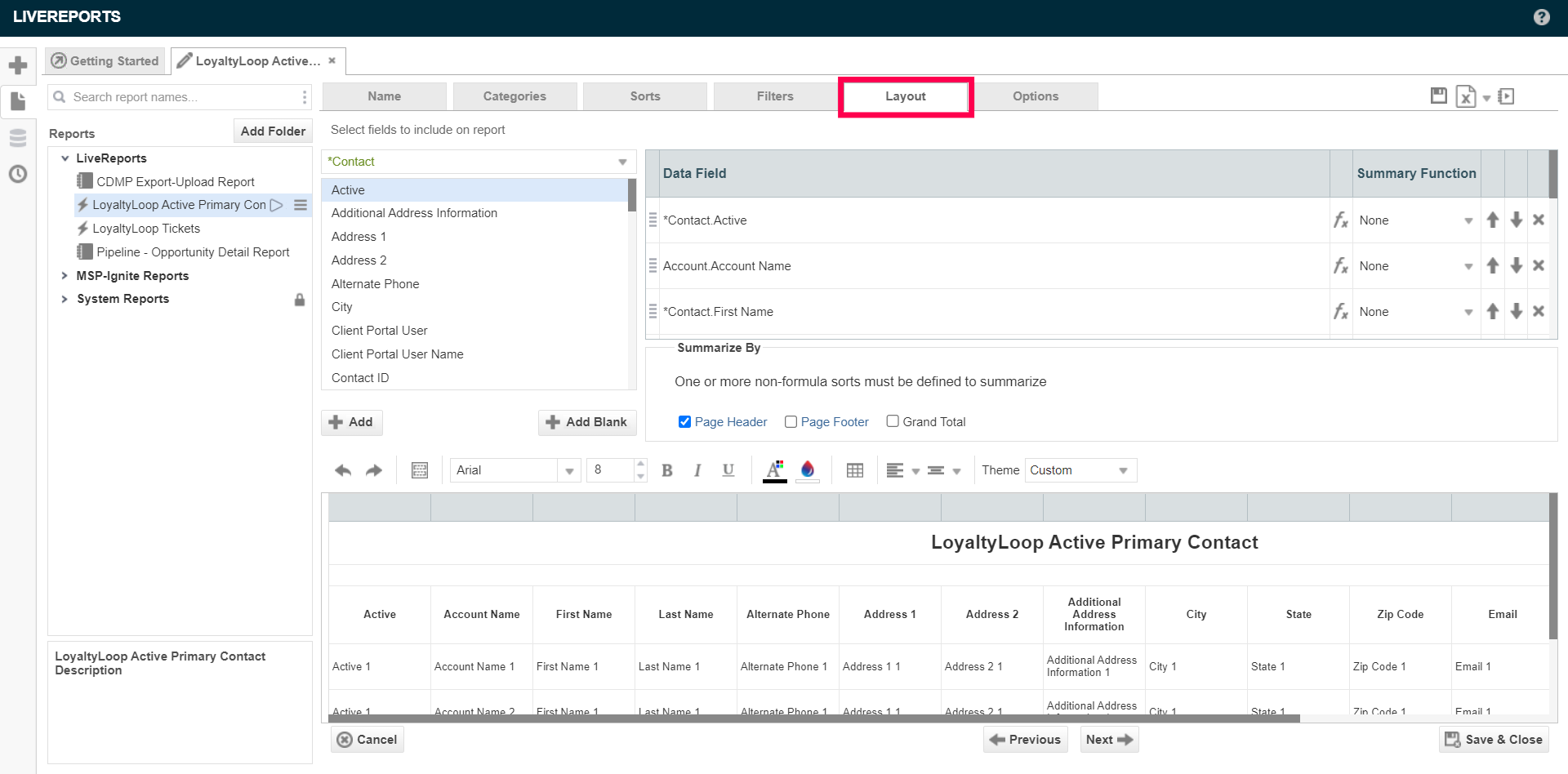1568x774 pixels.
Task: Switch to the Sorts tab
Action: point(645,96)
